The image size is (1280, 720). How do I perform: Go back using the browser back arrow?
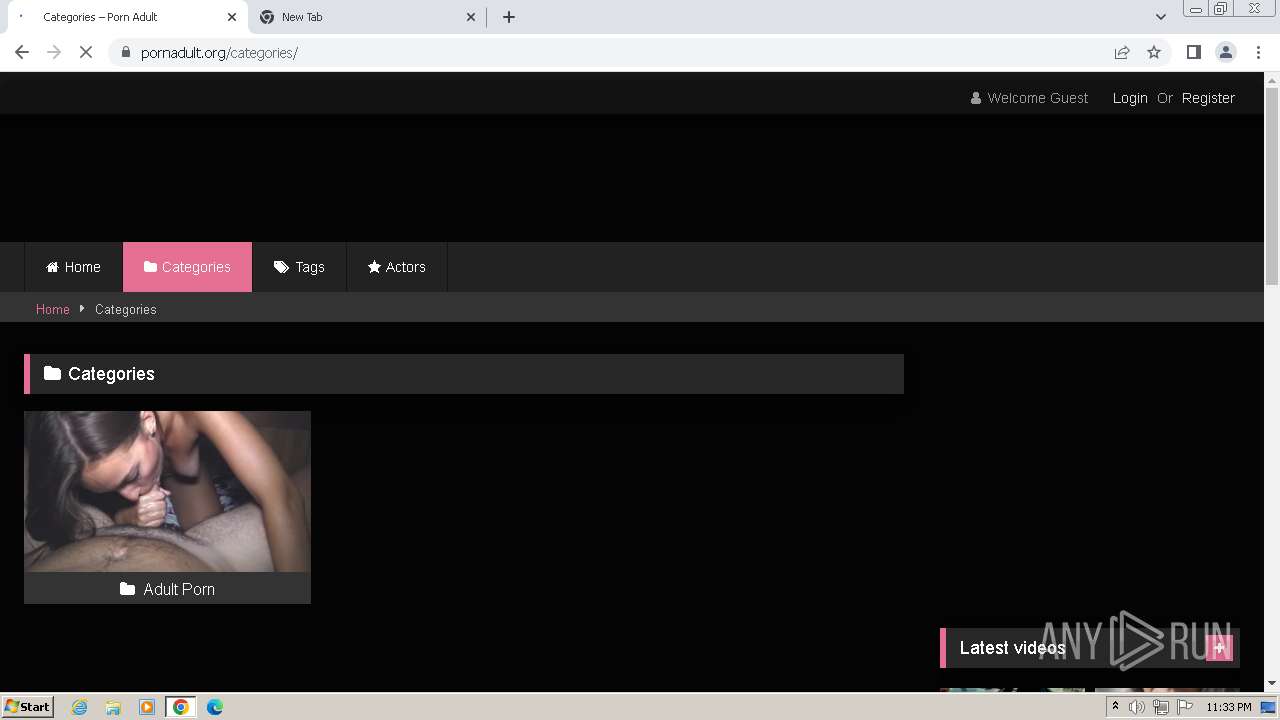(22, 52)
